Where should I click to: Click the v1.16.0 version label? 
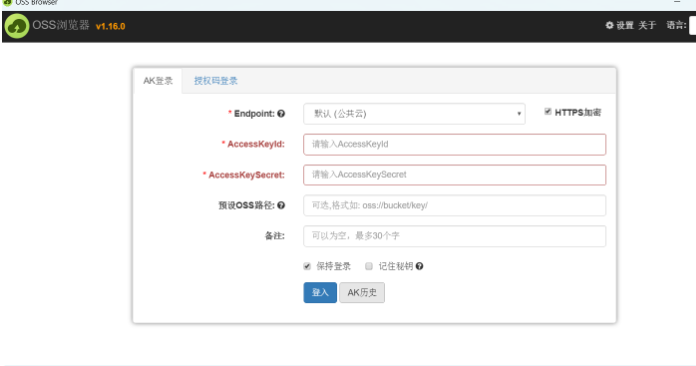(111, 26)
